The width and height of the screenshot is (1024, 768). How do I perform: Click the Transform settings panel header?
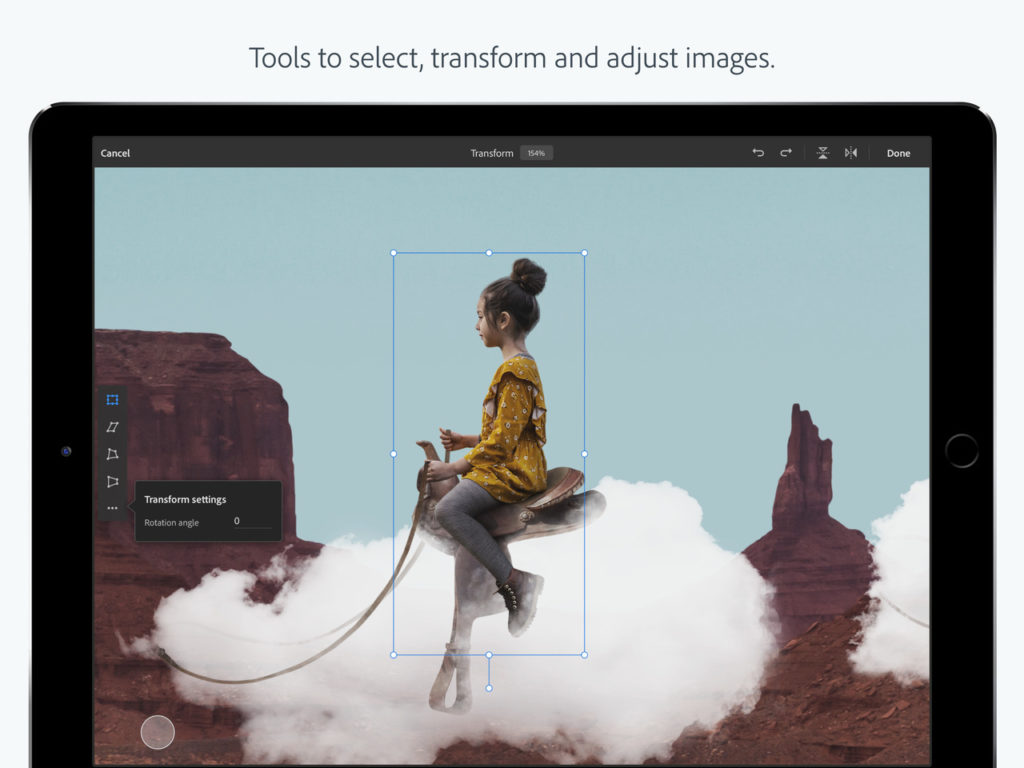[184, 499]
